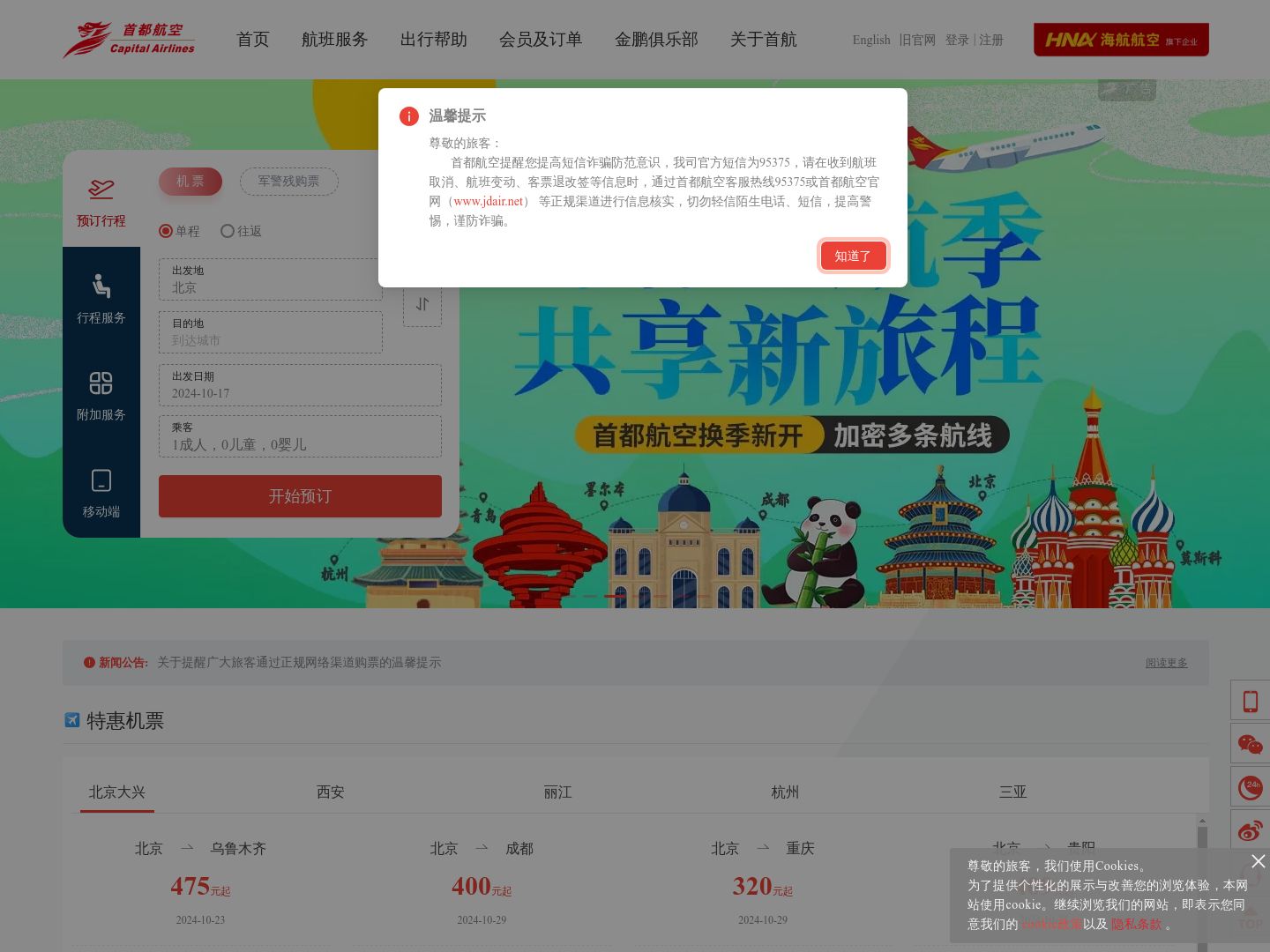
Task: Open the 行程服务 seat icon
Action: tap(101, 286)
